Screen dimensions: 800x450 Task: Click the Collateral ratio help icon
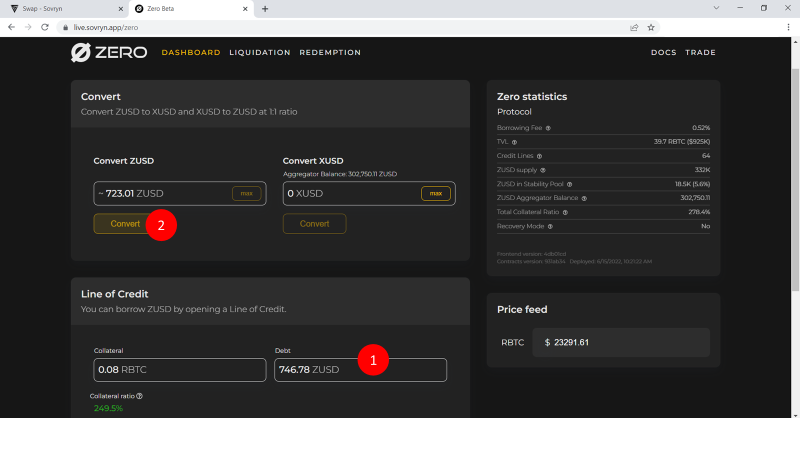point(139,396)
